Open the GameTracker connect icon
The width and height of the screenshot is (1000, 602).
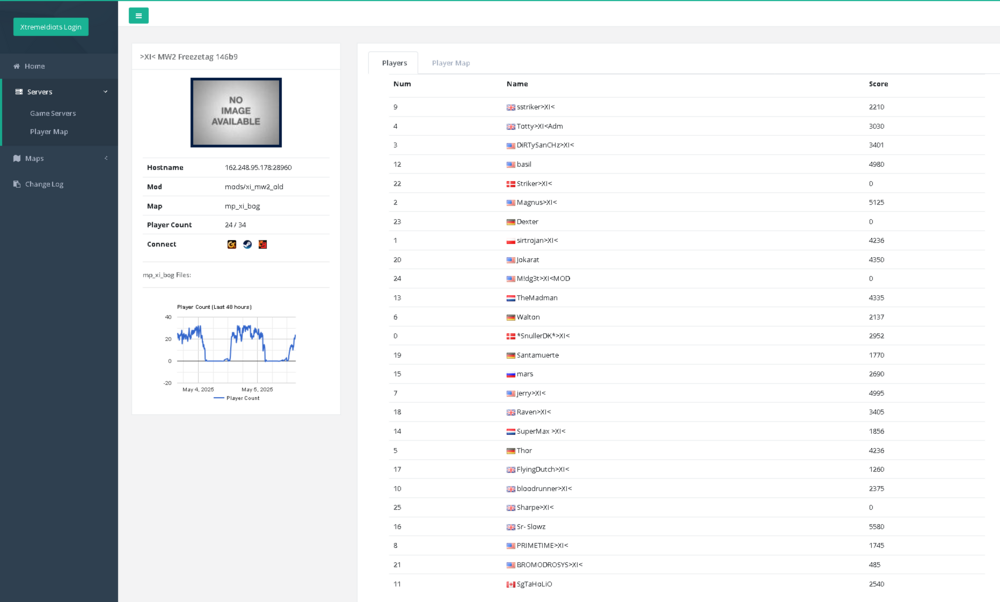pyautogui.click(x=231, y=244)
